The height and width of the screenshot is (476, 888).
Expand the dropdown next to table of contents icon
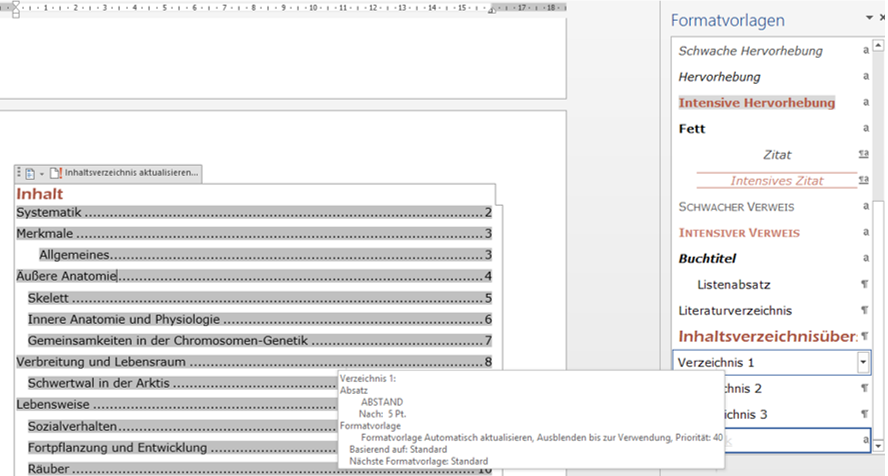pyautogui.click(x=42, y=173)
